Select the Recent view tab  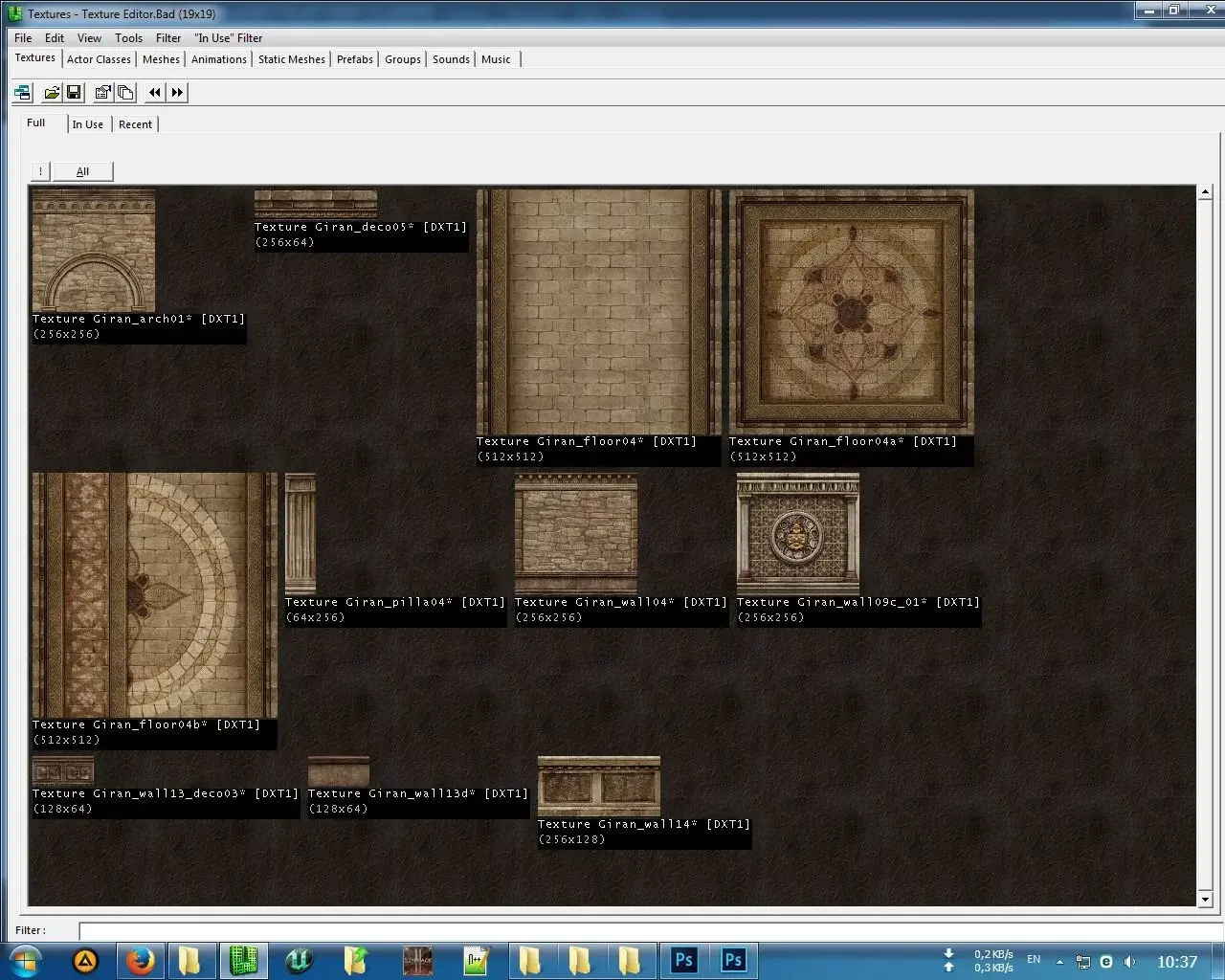pyautogui.click(x=135, y=124)
